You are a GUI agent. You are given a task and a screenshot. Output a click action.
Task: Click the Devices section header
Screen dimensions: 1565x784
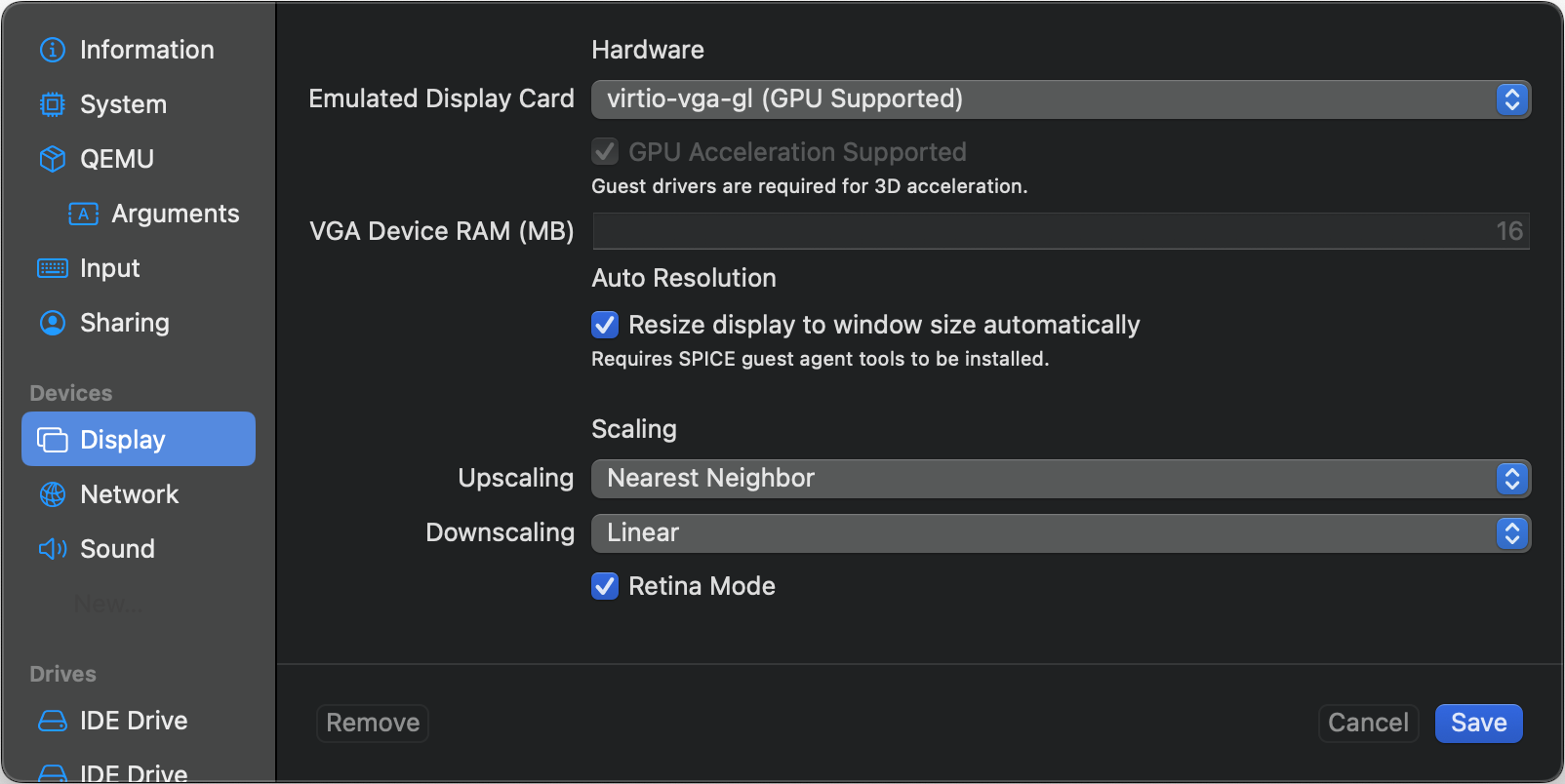[71, 393]
